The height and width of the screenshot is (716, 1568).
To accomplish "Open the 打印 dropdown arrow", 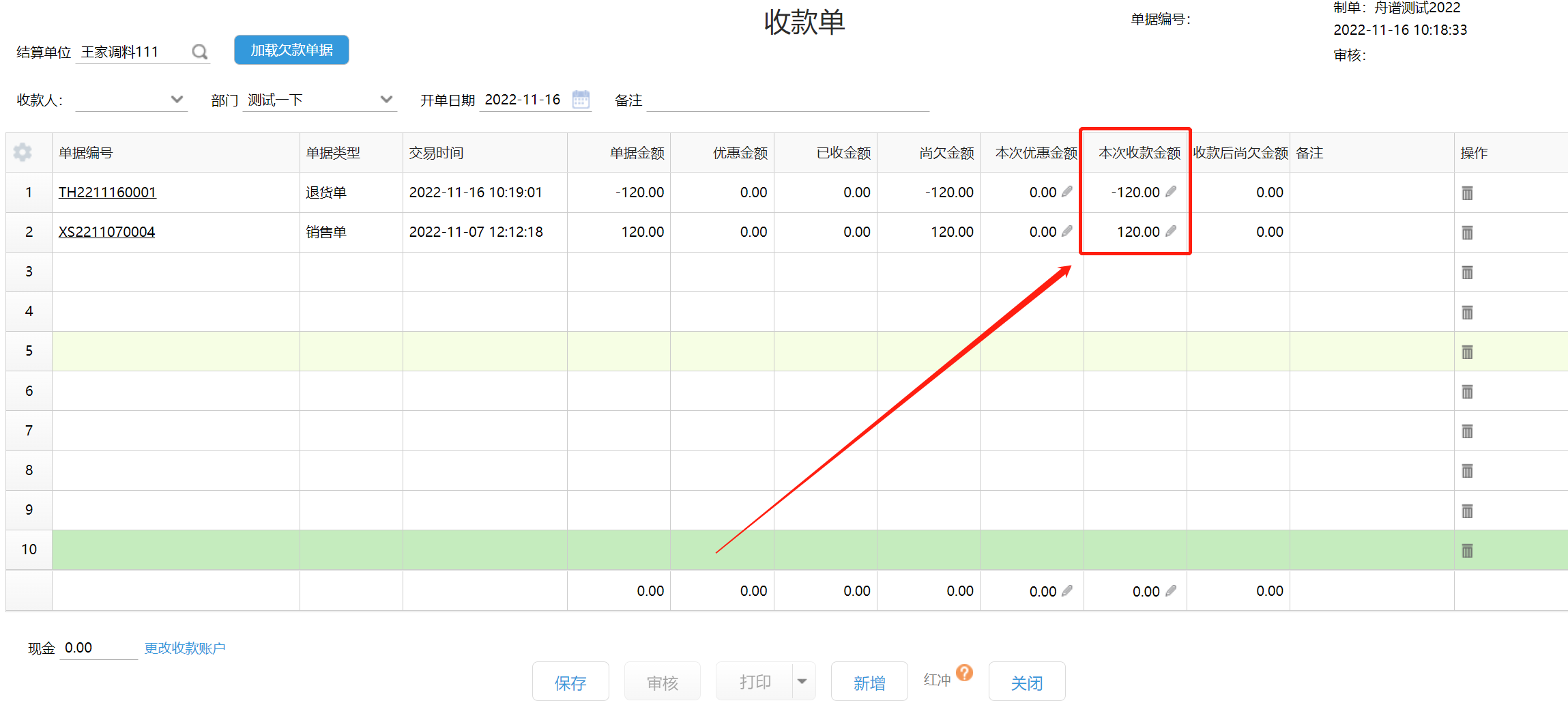I will click(802, 681).
